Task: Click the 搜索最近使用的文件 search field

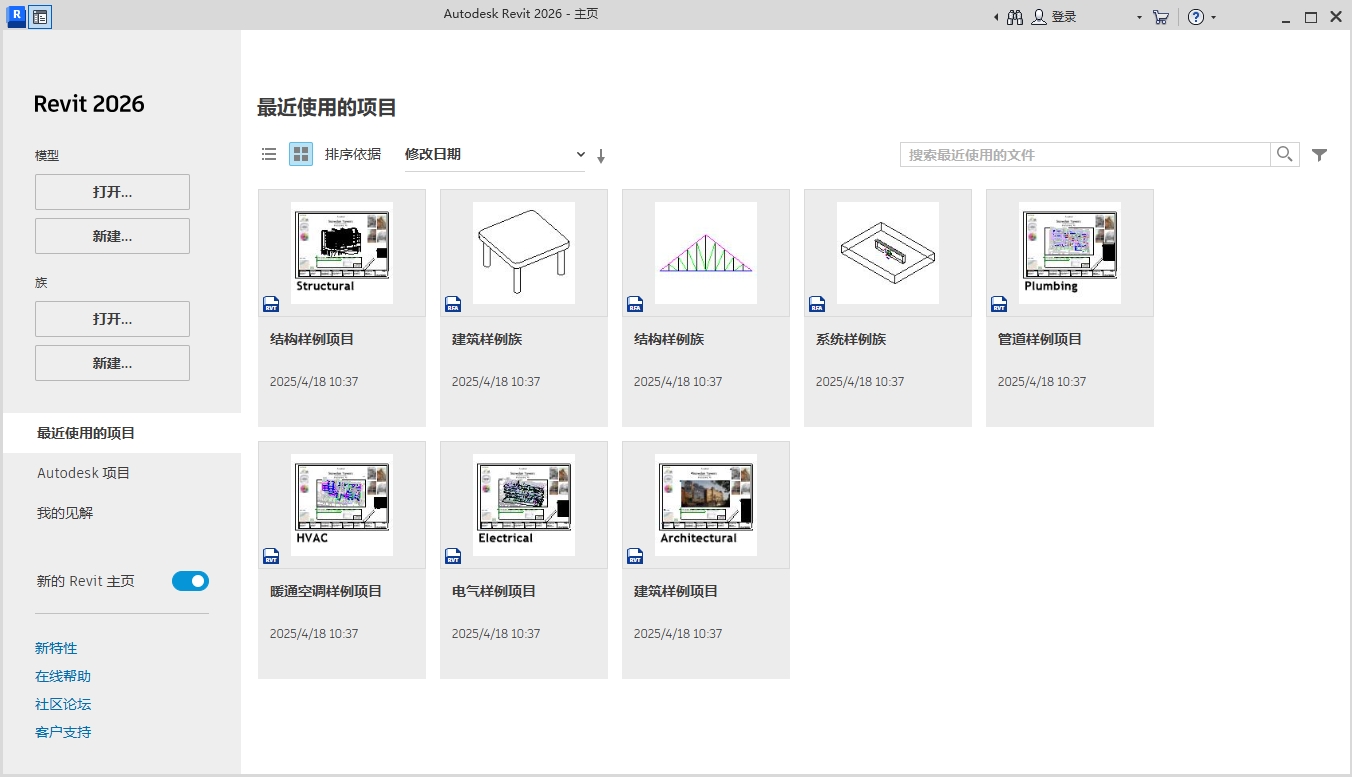Action: [x=1085, y=155]
